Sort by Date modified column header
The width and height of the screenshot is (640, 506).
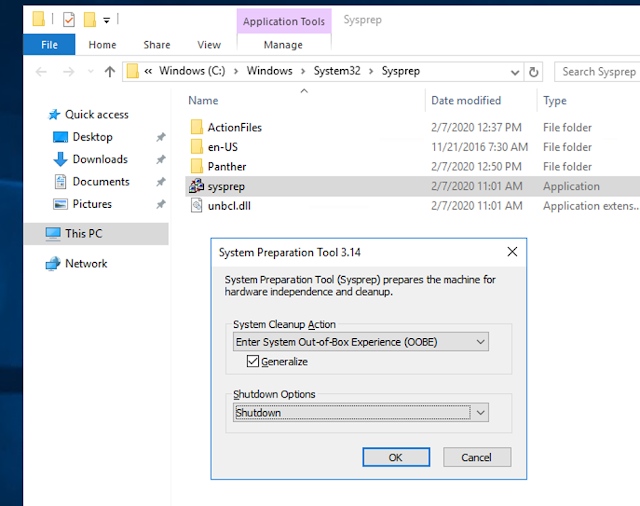(466, 100)
